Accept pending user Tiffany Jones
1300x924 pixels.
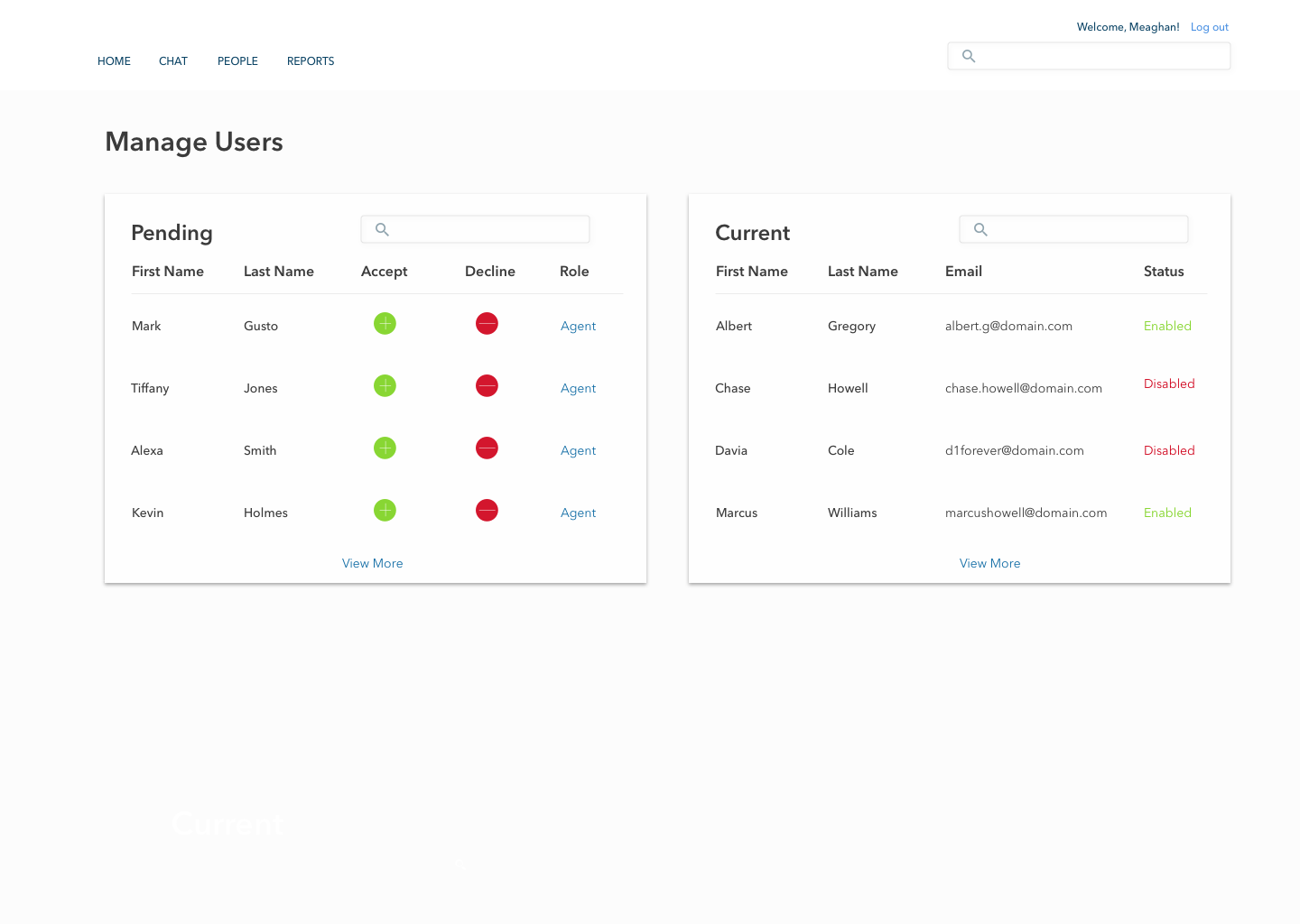pyautogui.click(x=385, y=385)
